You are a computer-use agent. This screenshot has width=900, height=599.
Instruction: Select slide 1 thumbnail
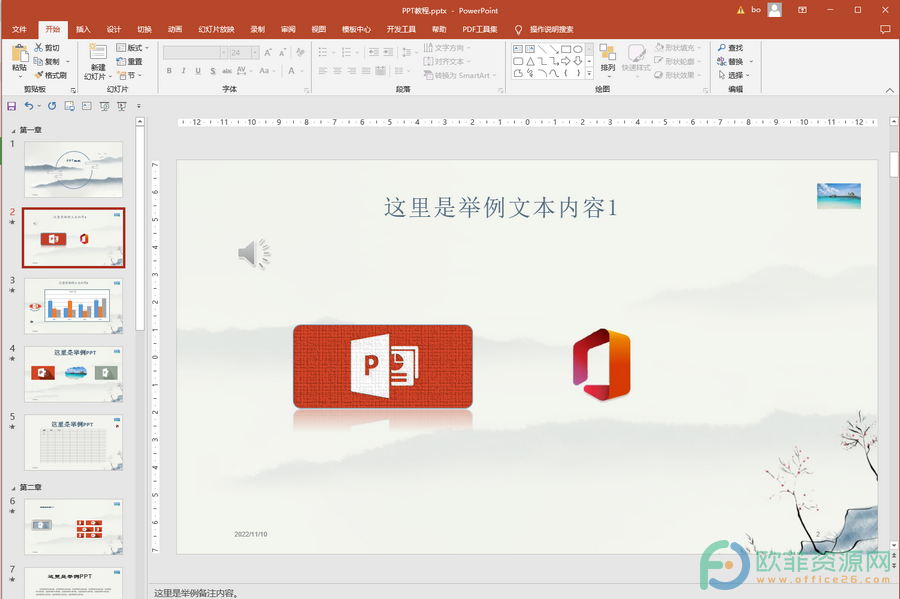tap(73, 170)
